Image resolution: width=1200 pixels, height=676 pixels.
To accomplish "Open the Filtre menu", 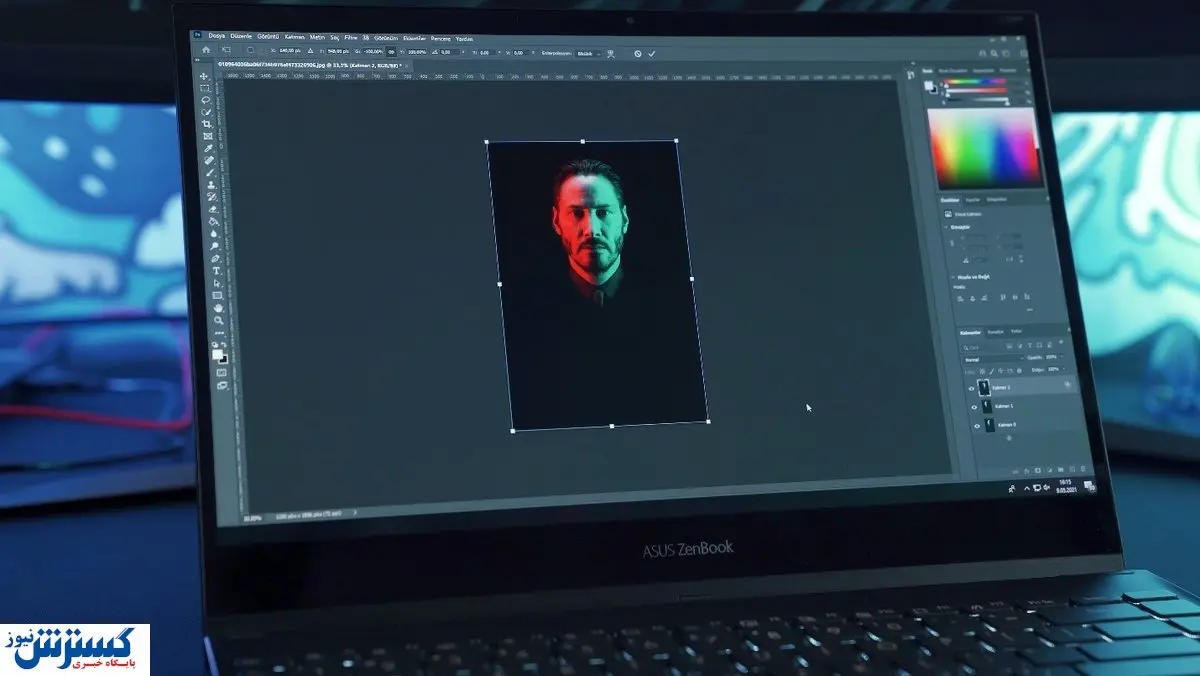I will tap(351, 37).
